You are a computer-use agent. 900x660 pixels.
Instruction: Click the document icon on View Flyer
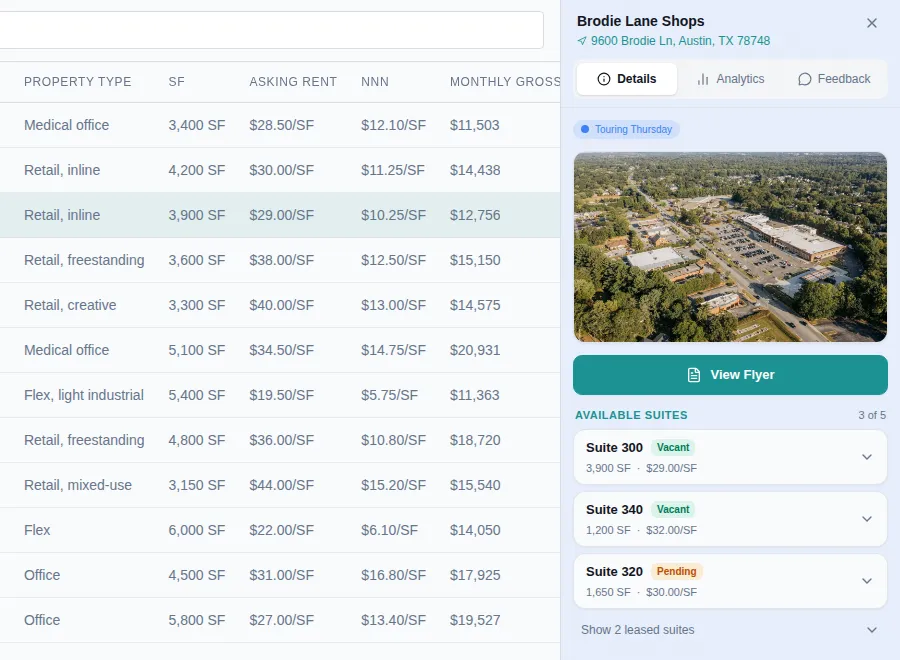point(694,375)
